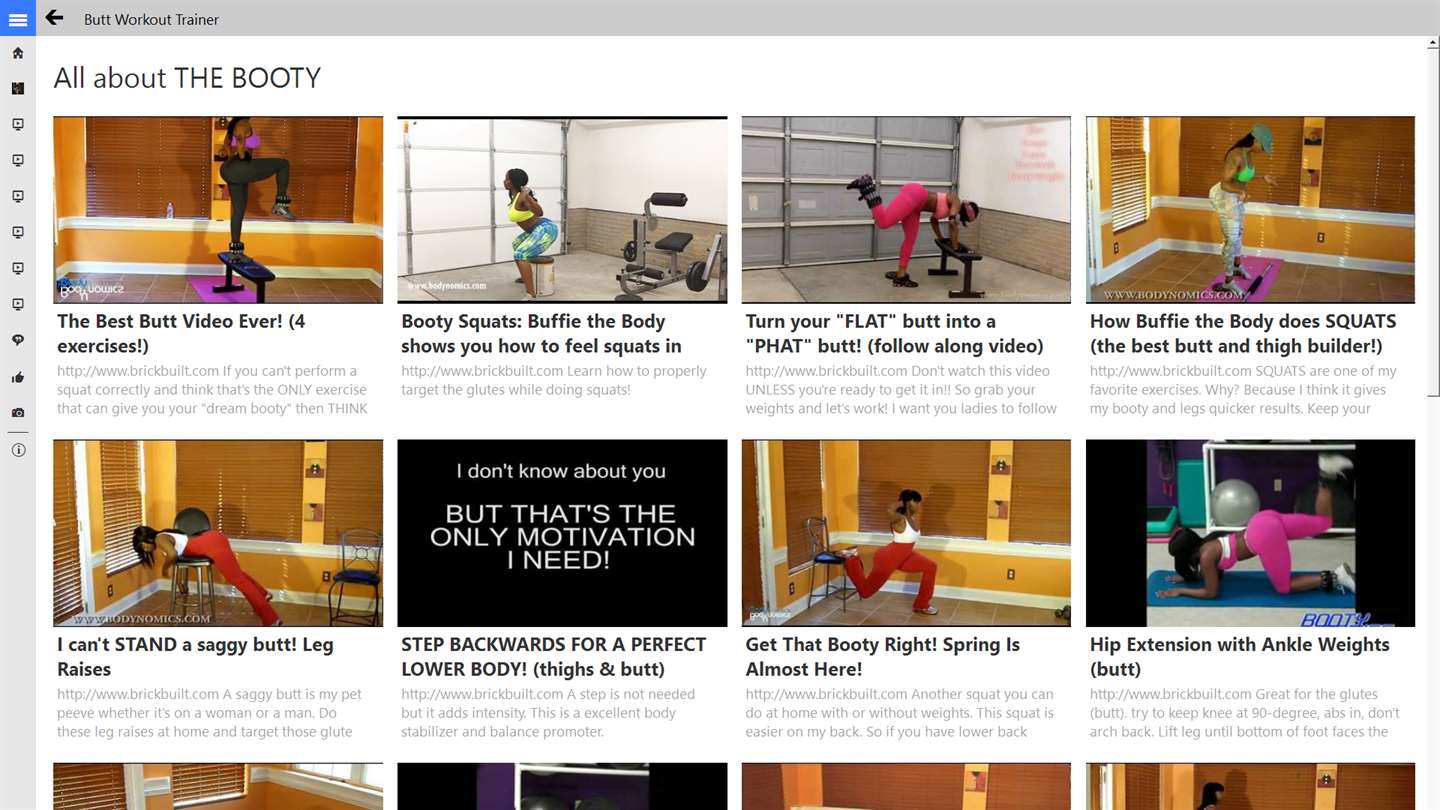Click description 'Learn how to properly target the glutes'
The image size is (1440, 810).
[554, 380]
